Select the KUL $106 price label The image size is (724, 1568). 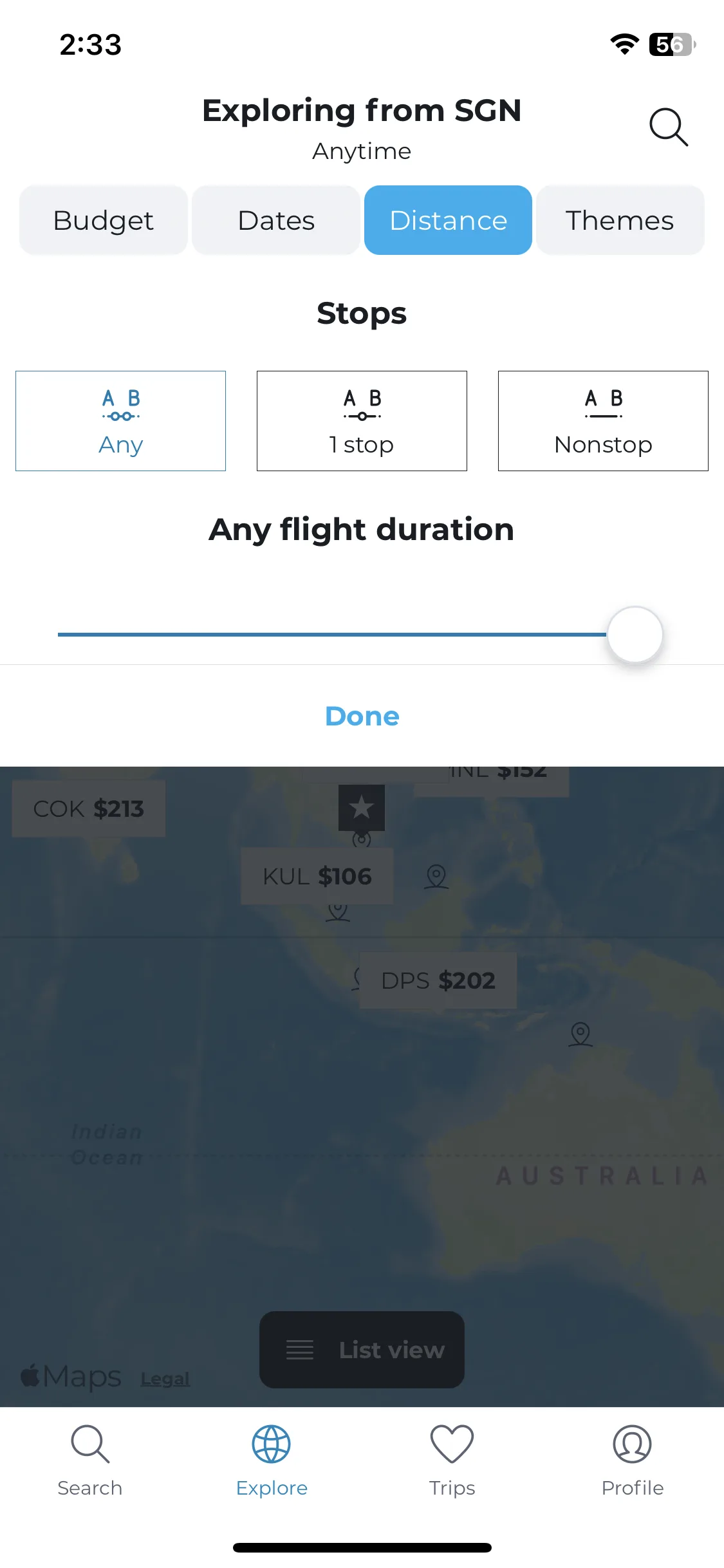click(317, 876)
